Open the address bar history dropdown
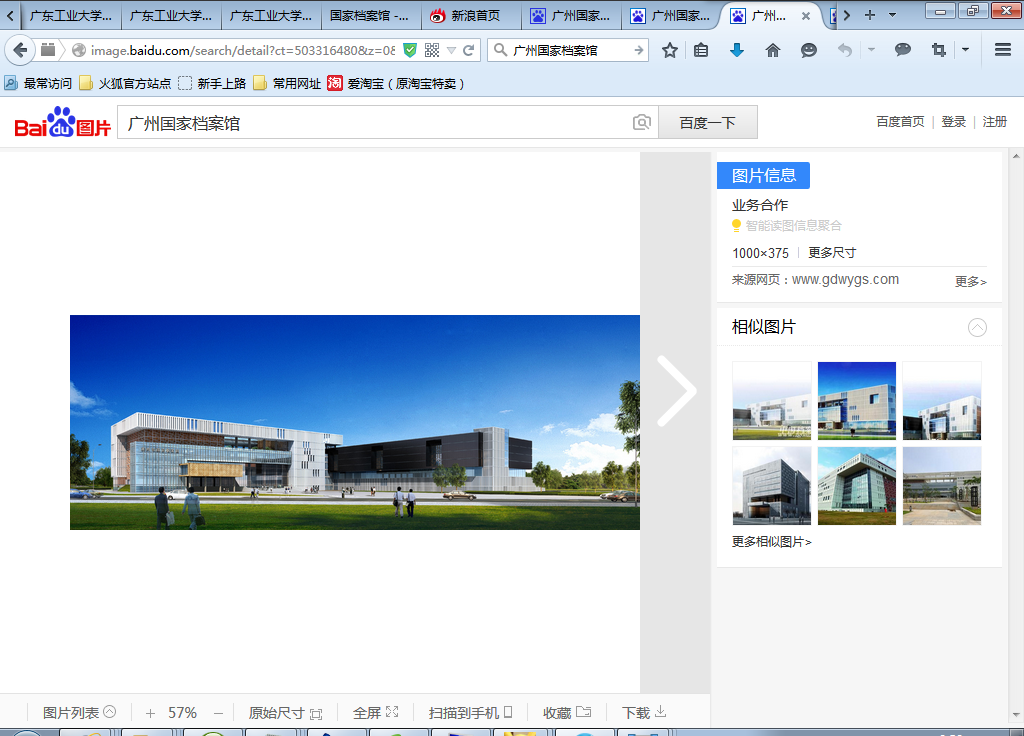The height and width of the screenshot is (736, 1024). [451, 50]
